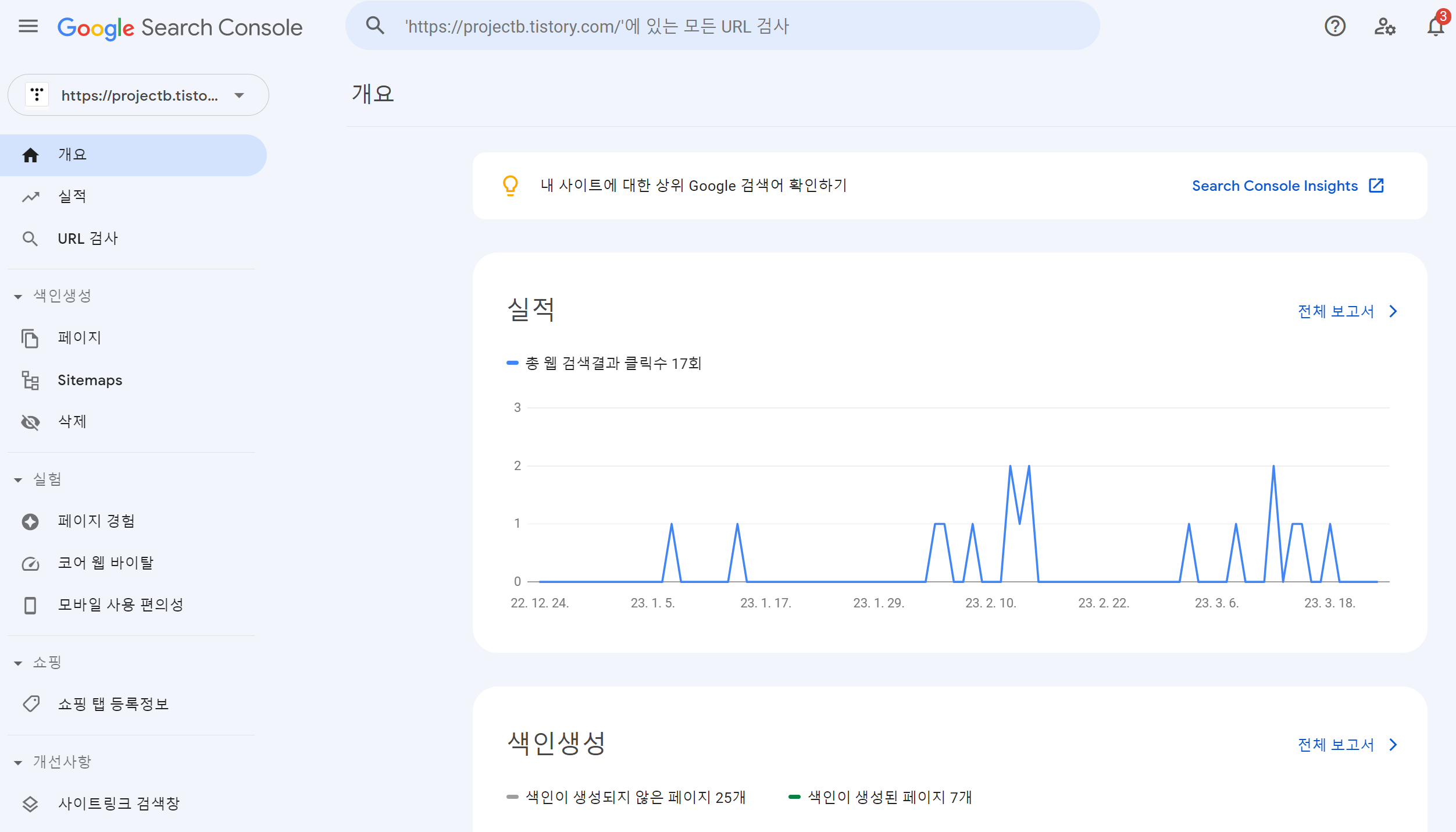Viewport: 1456px width, 832px height.
Task: Click the search magnifier icon in URL bar
Action: (375, 26)
